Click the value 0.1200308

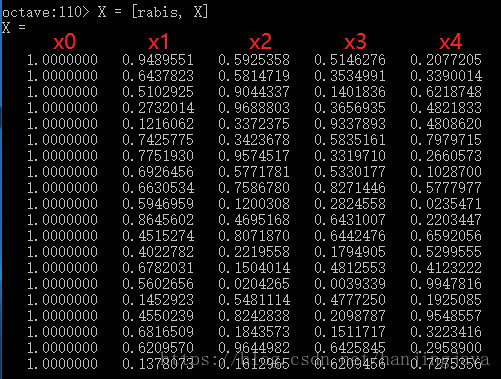pos(254,204)
